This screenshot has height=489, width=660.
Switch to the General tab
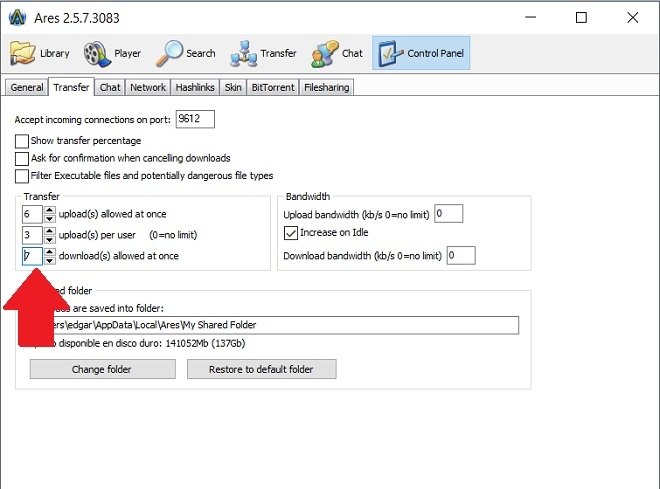(27, 88)
